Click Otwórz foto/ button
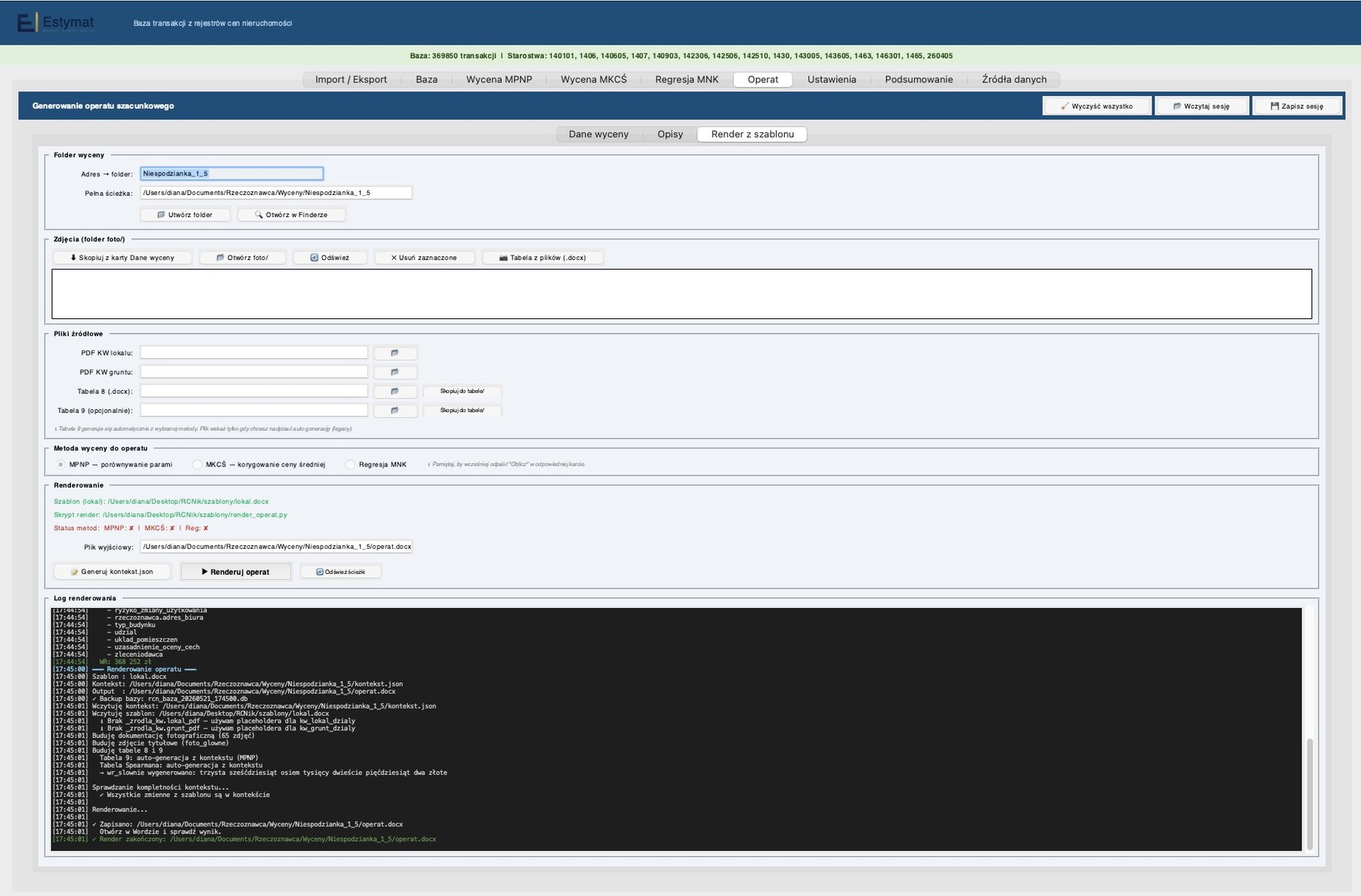Viewport: 1361px width, 896px height. tap(242, 258)
